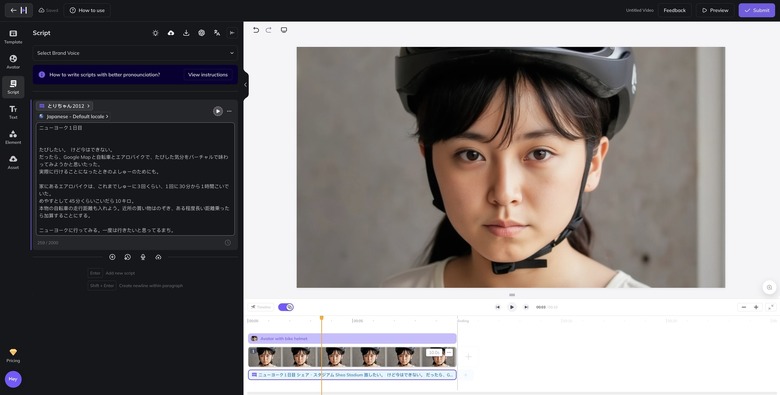This screenshot has width=780, height=395.
Task: Expand the Select Brand Voice dropdown
Action: click(135, 53)
